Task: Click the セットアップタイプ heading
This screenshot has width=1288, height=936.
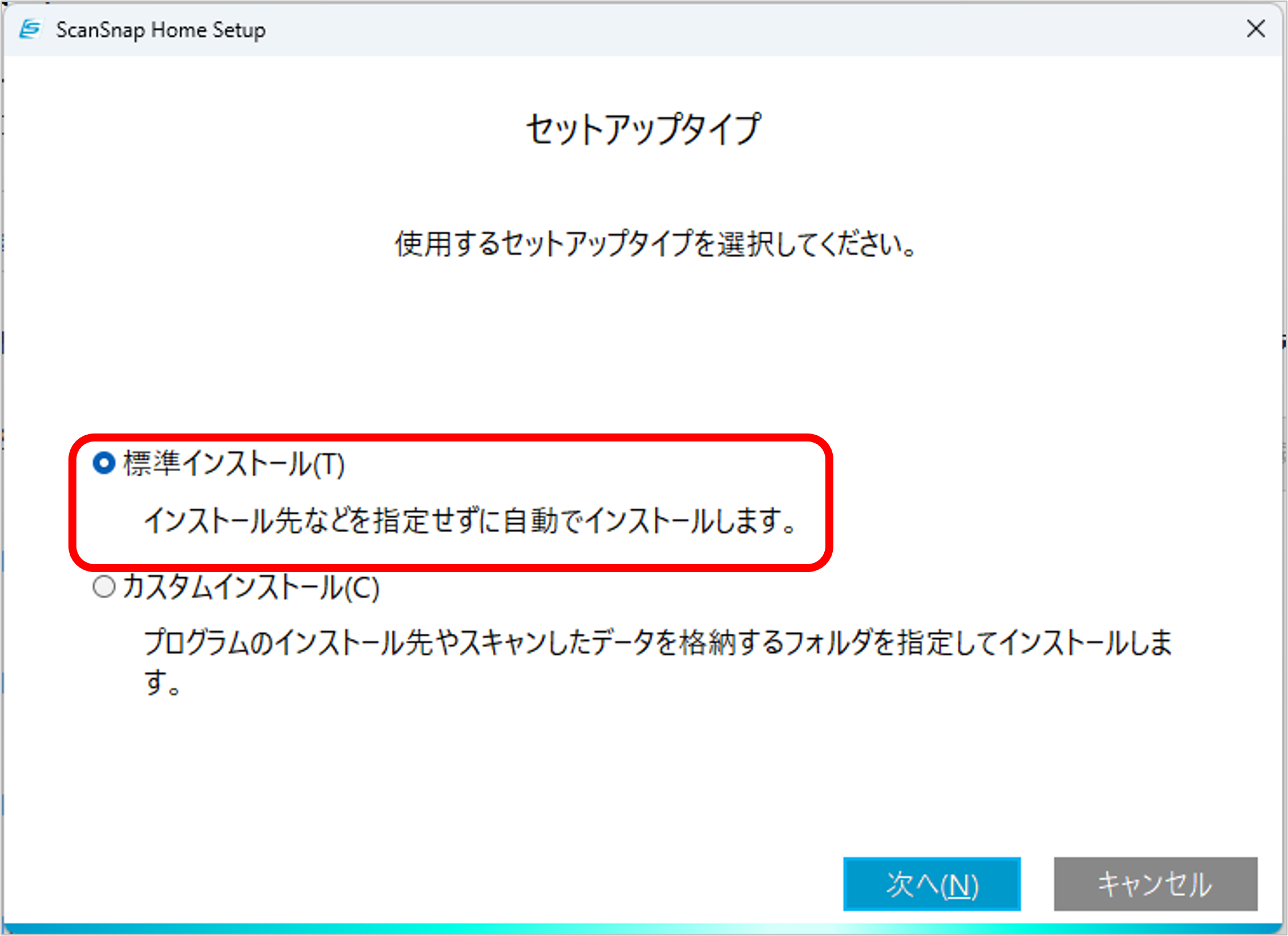Action: pos(643,129)
